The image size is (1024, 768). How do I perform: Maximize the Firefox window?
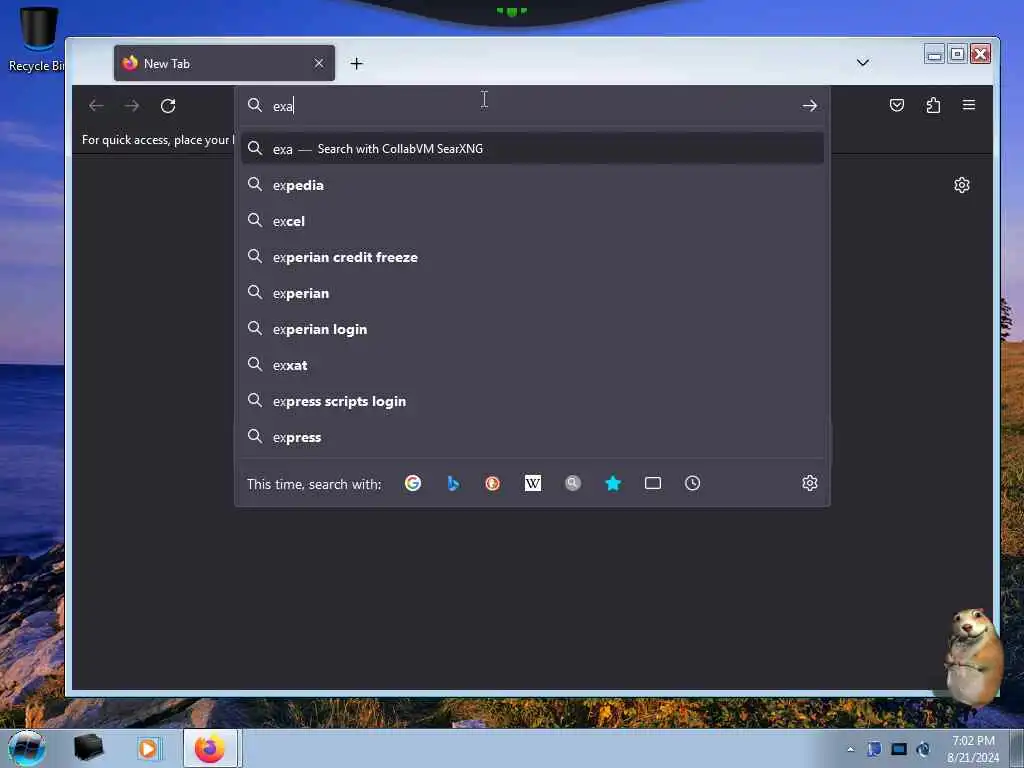click(957, 54)
